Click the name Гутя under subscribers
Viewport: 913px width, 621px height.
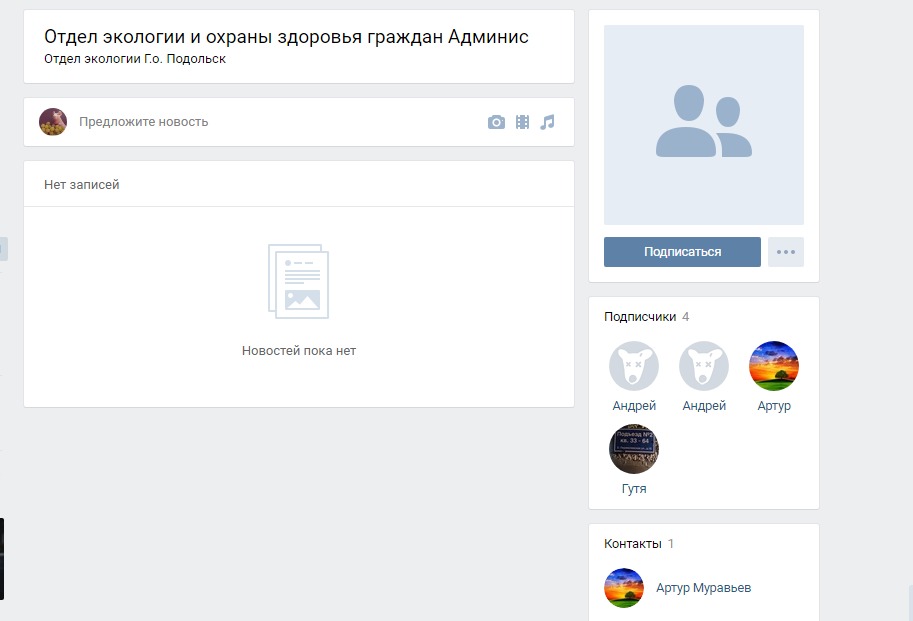(634, 489)
